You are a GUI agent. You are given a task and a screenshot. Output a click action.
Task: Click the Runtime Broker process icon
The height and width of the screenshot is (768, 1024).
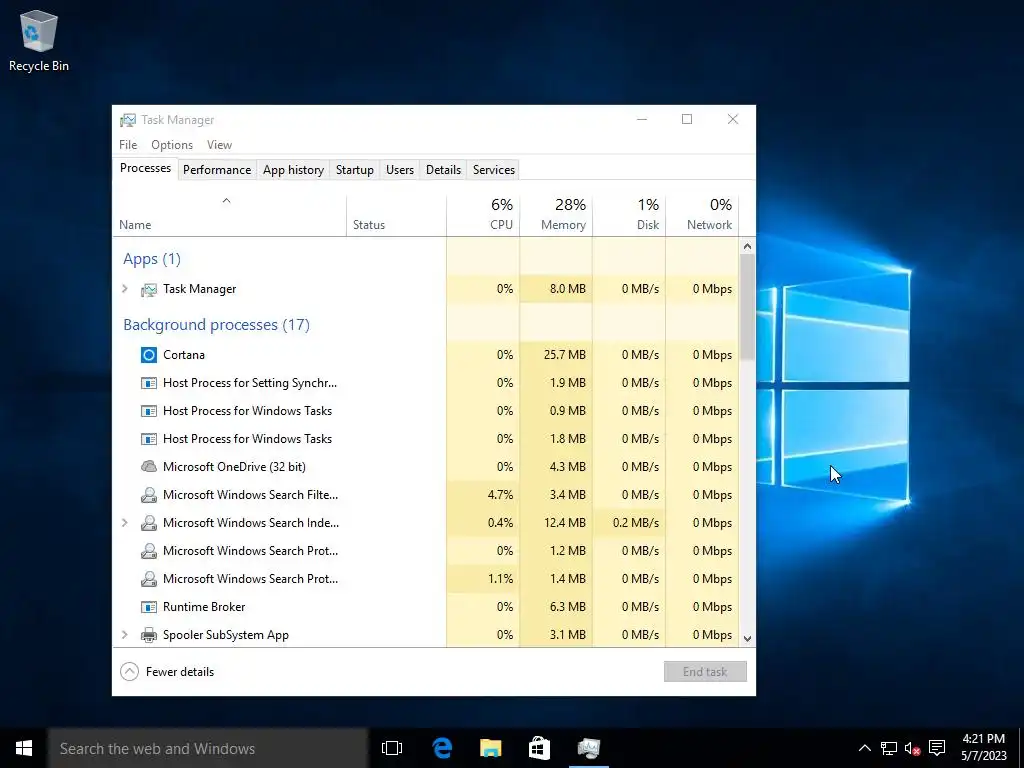pos(149,607)
